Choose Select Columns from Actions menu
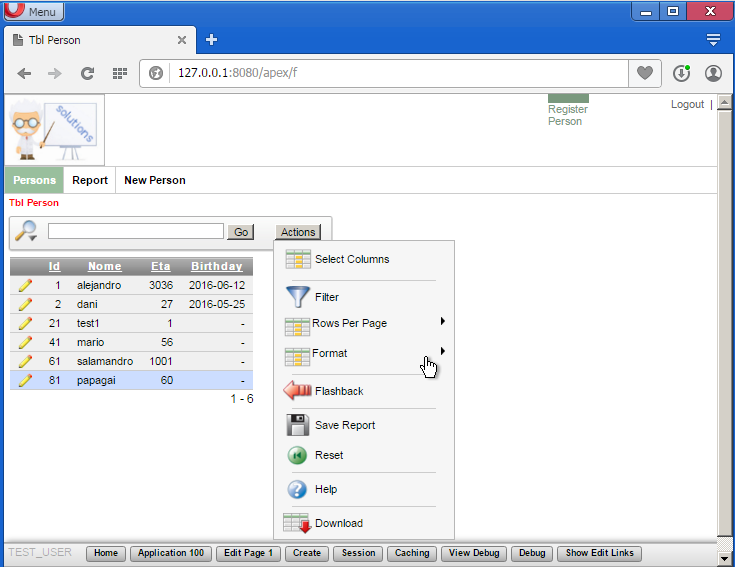This screenshot has width=735, height=567. pyautogui.click(x=352, y=259)
